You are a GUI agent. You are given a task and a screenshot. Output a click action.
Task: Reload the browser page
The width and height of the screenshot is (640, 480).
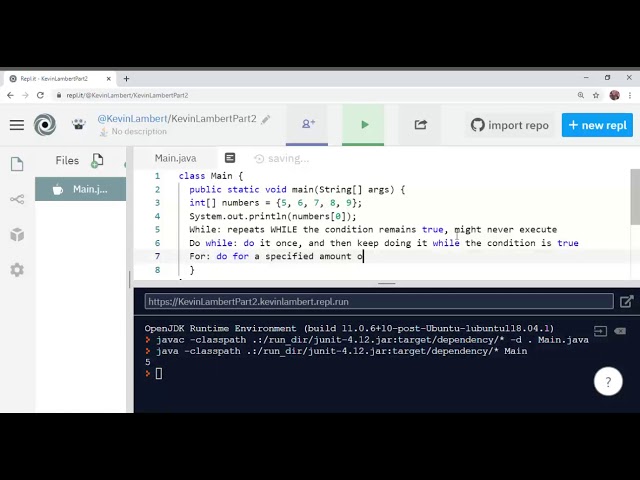click(40, 95)
